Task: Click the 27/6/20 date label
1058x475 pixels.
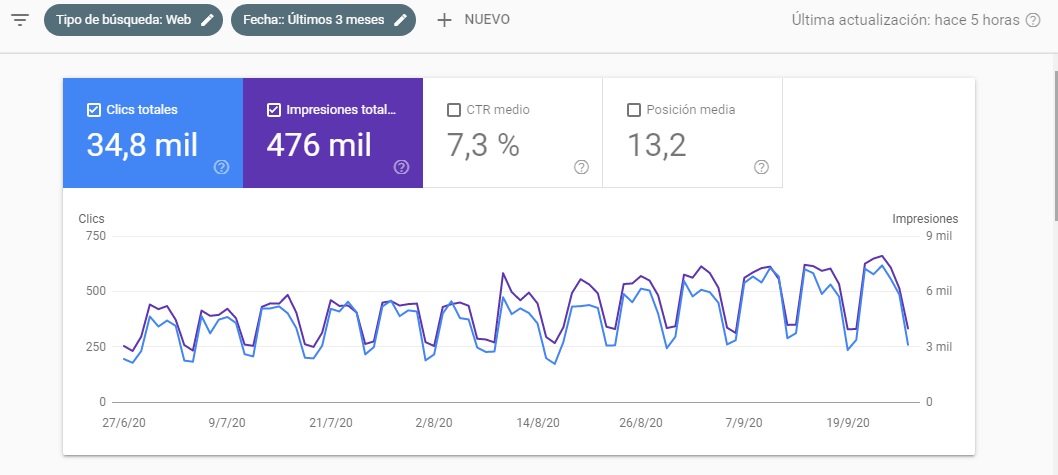Action: 123,423
